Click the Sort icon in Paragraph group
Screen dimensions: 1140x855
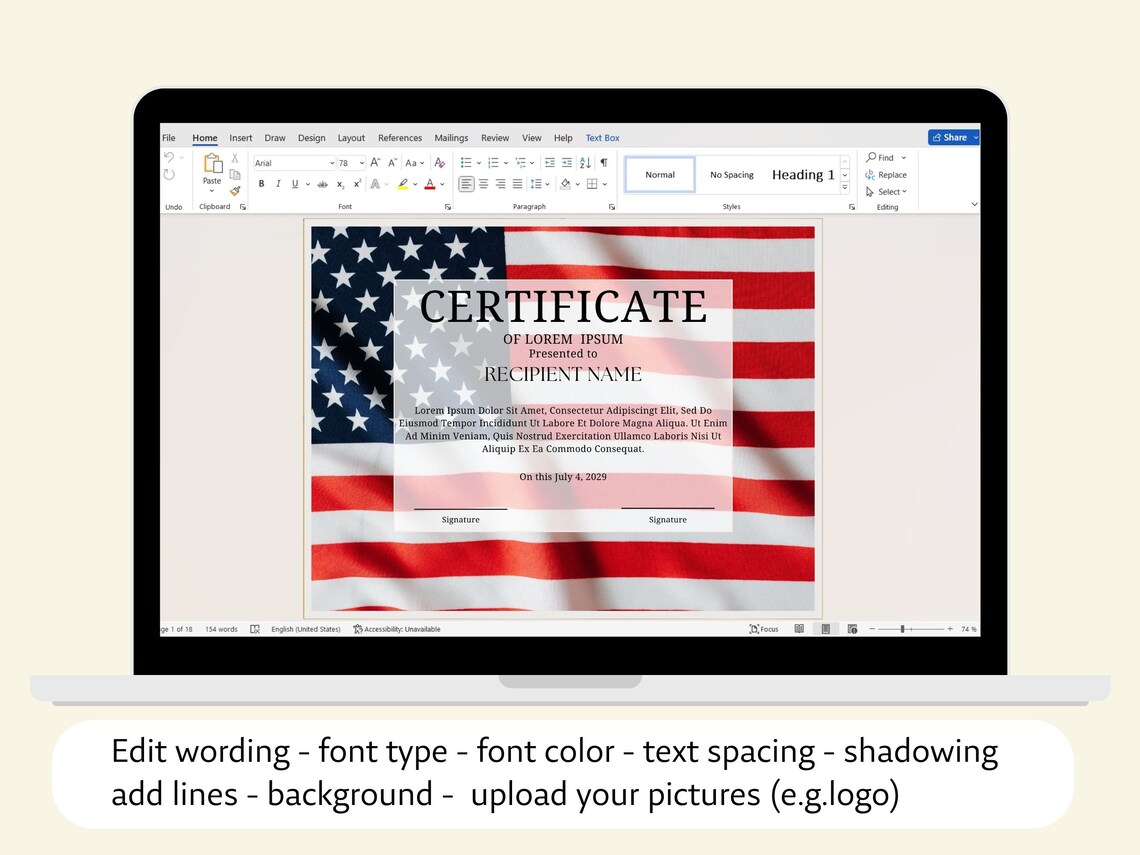coord(585,163)
